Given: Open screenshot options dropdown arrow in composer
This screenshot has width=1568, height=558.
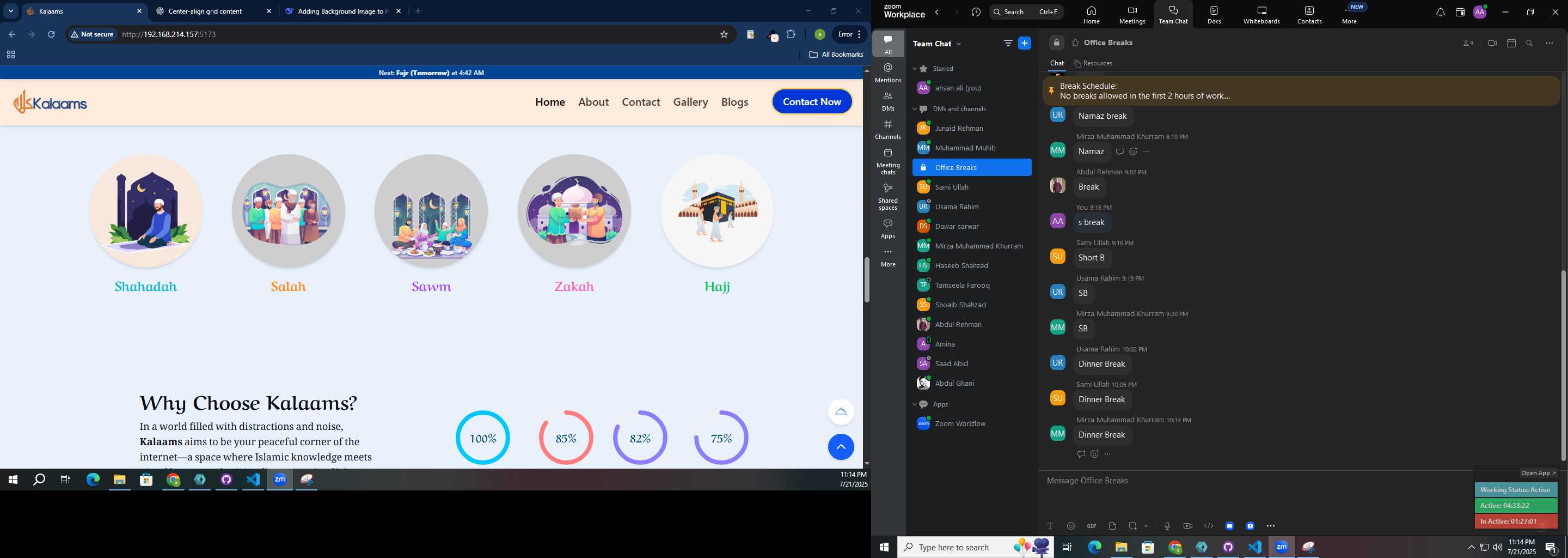Looking at the screenshot, I should point(1146,526).
